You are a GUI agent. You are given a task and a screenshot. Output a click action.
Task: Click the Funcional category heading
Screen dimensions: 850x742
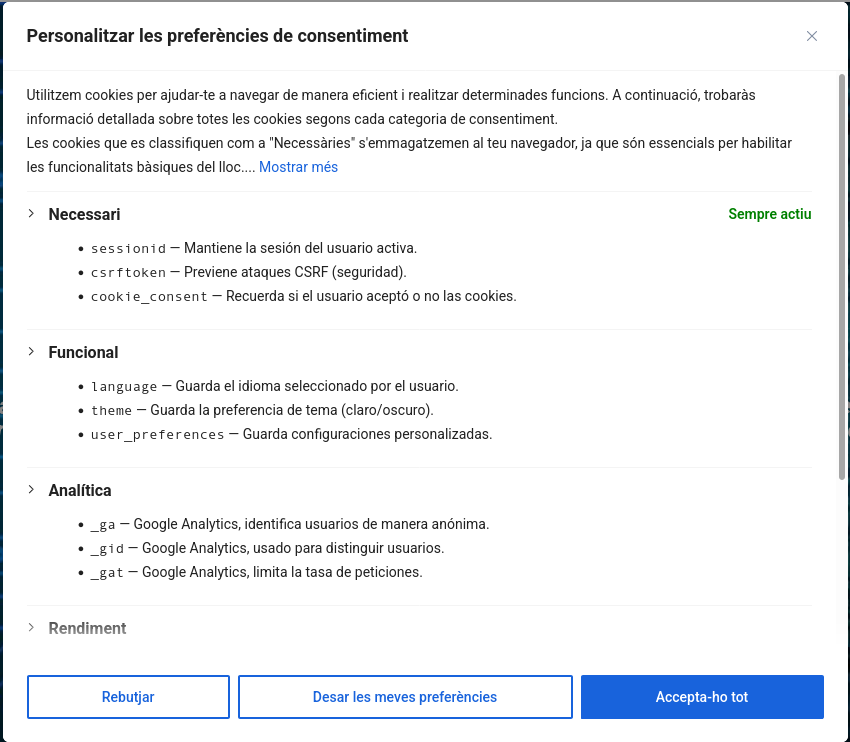[x=83, y=352]
